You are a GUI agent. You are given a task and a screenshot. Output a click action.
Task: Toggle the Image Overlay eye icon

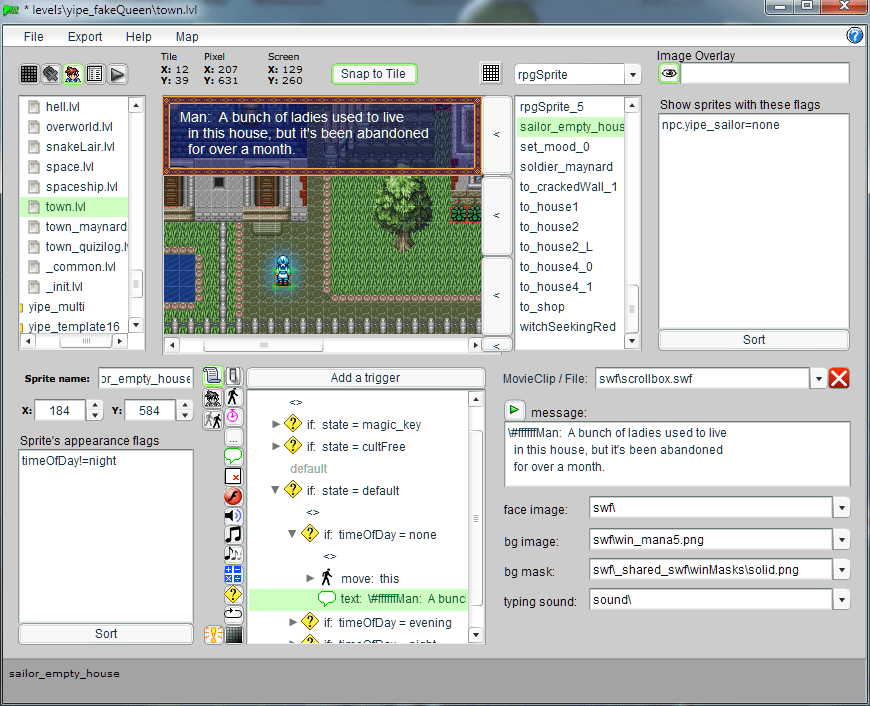(x=669, y=73)
